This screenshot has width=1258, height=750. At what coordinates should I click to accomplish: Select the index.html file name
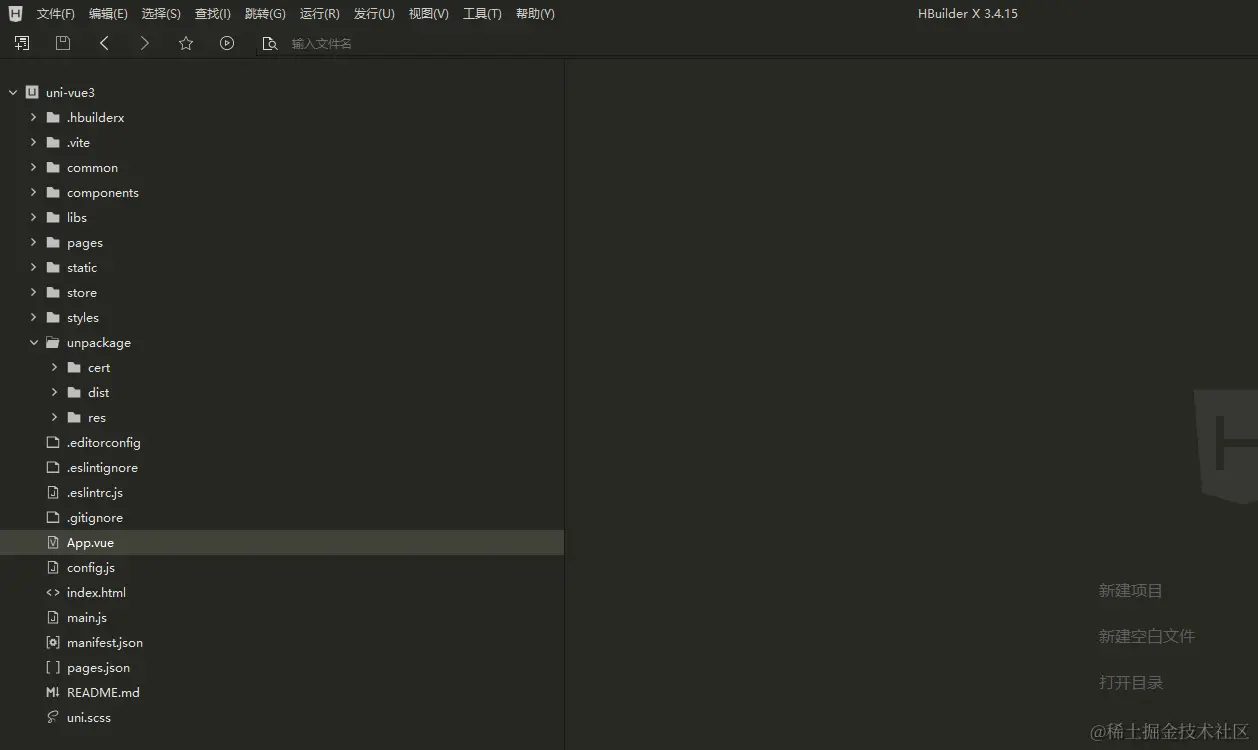(x=96, y=592)
